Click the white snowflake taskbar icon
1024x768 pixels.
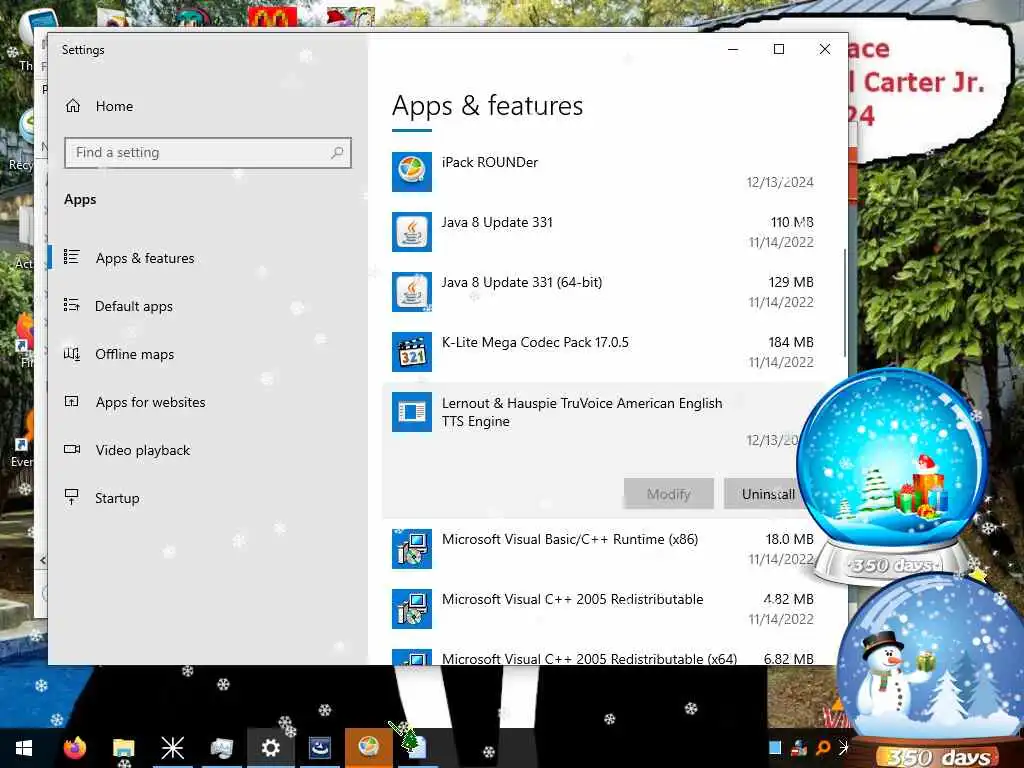click(x=172, y=748)
